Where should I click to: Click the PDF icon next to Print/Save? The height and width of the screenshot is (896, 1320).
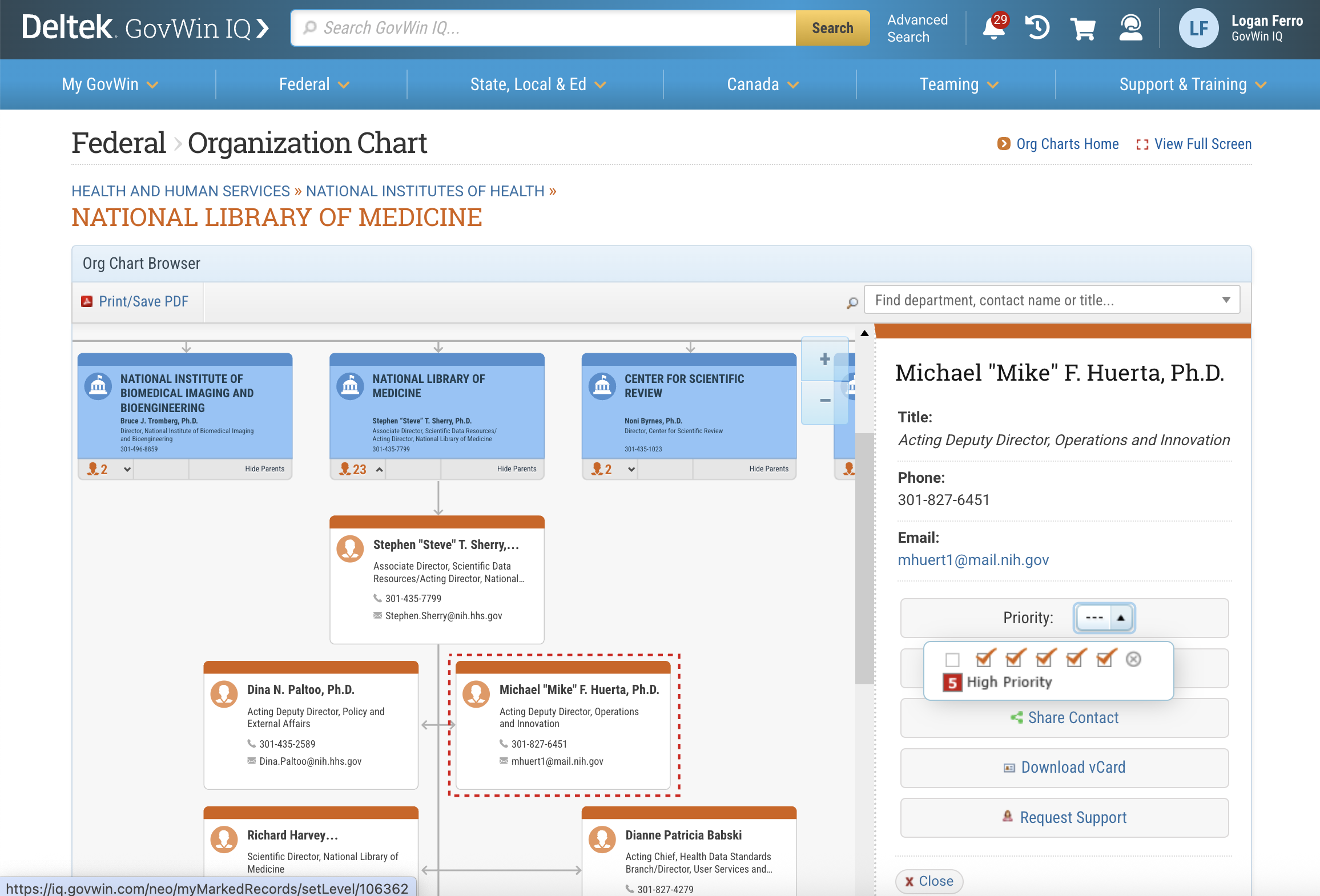[x=87, y=301]
